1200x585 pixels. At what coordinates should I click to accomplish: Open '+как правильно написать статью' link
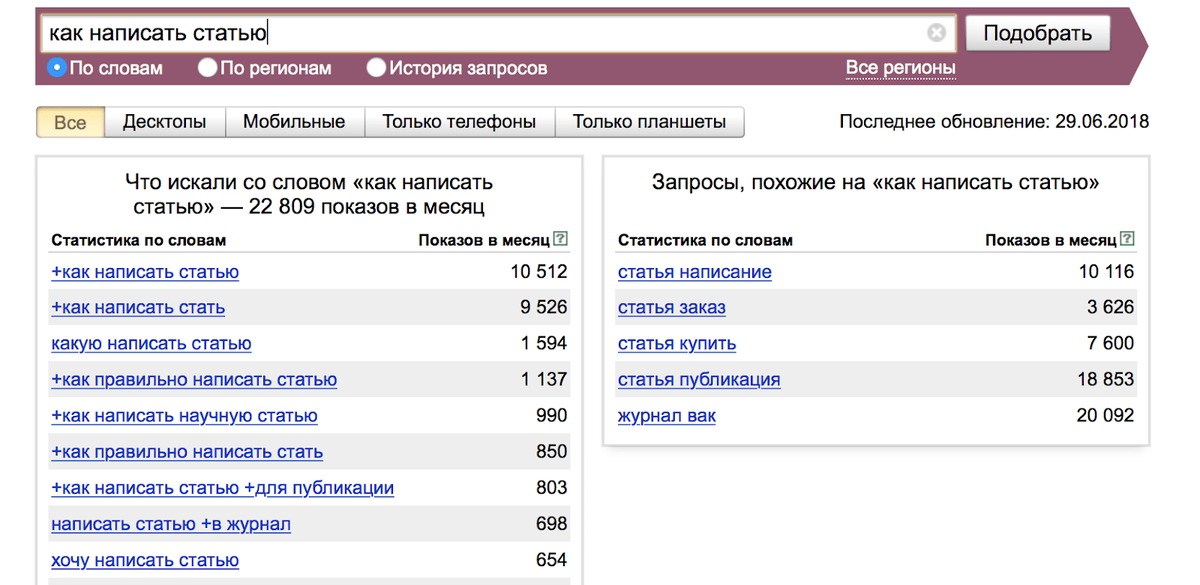pos(194,380)
